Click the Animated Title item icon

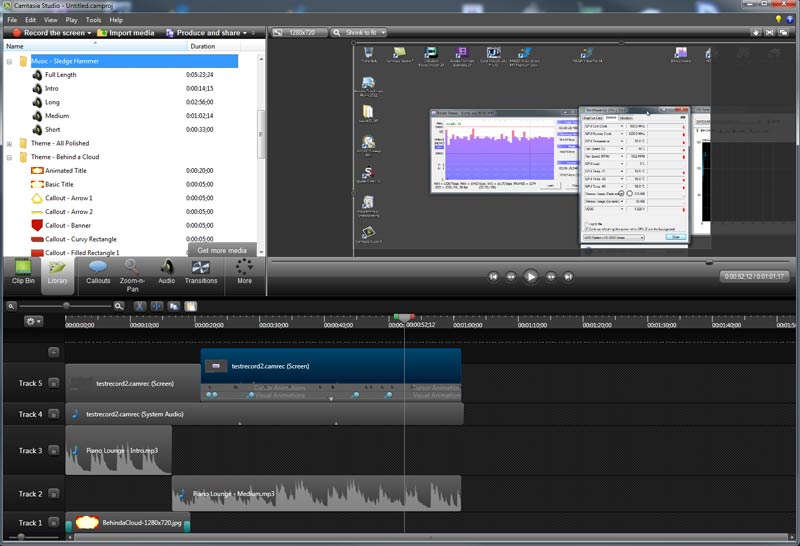click(37, 170)
